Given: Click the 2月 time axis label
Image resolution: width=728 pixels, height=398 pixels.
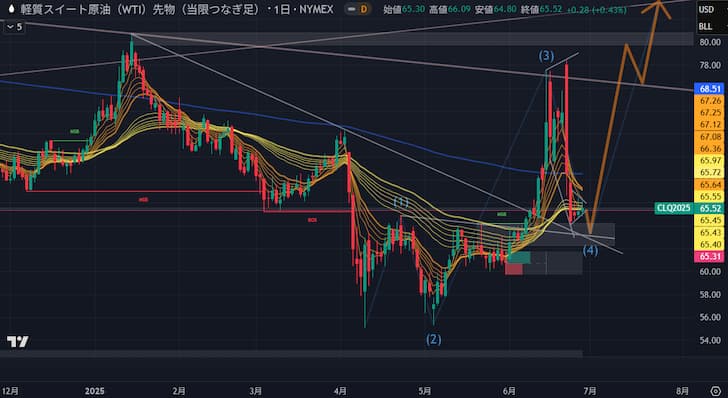Looking at the screenshot, I should coord(179,391).
